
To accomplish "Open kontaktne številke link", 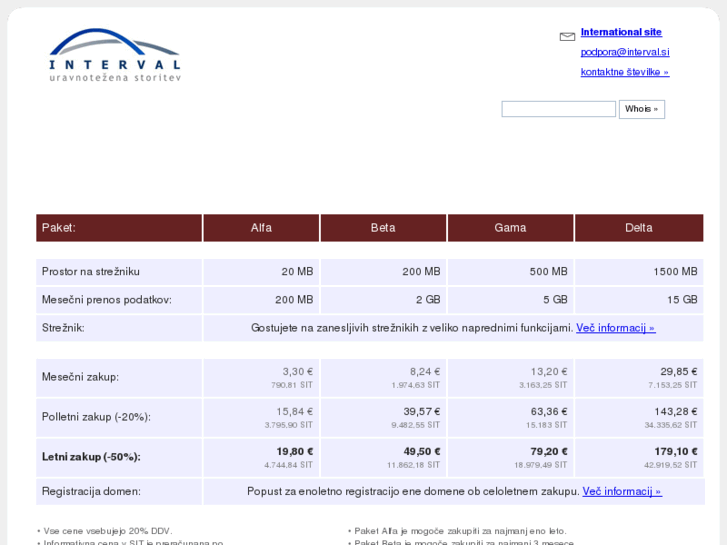I will click(625, 72).
